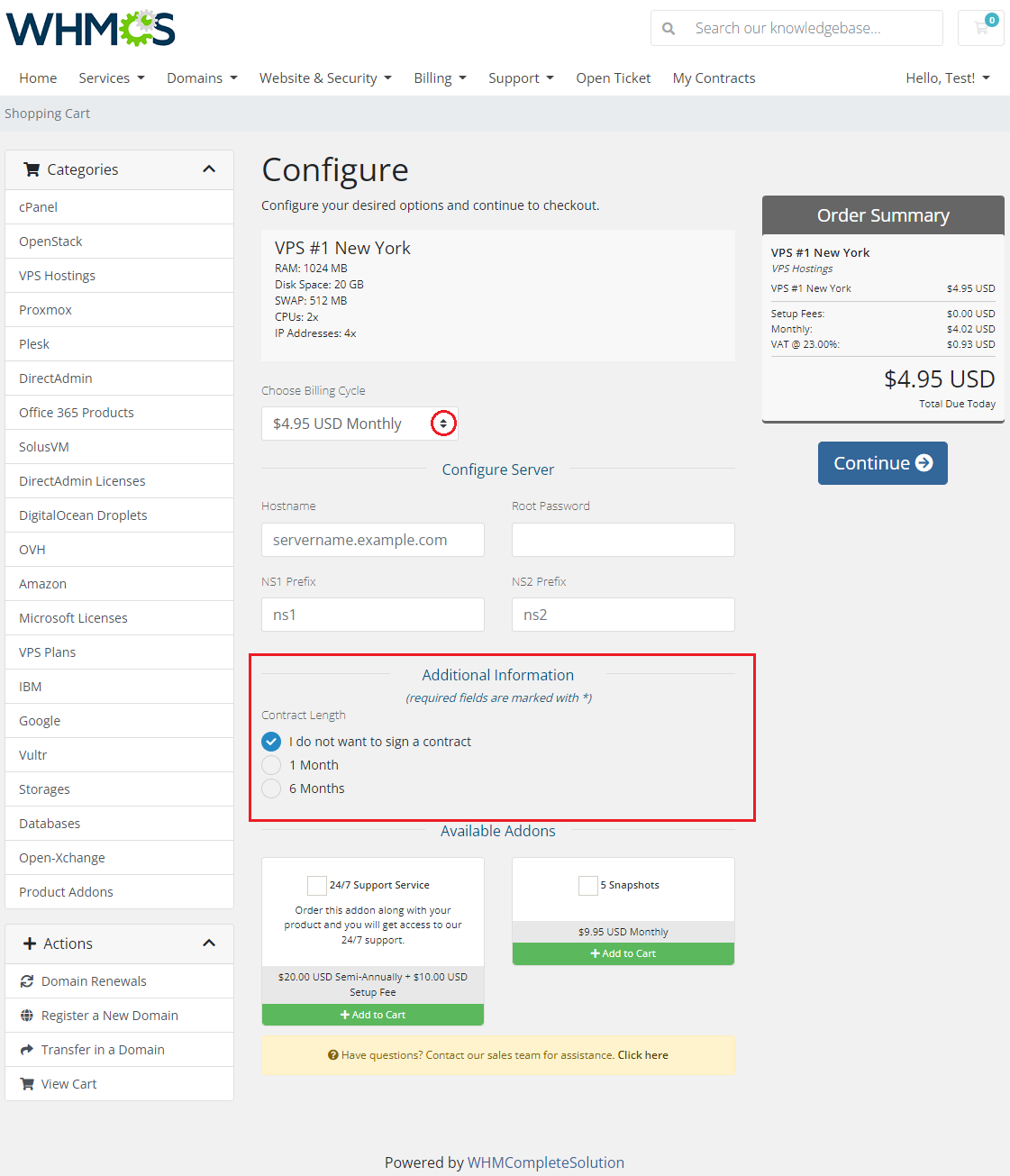Click the Hostname input field

[x=372, y=540]
